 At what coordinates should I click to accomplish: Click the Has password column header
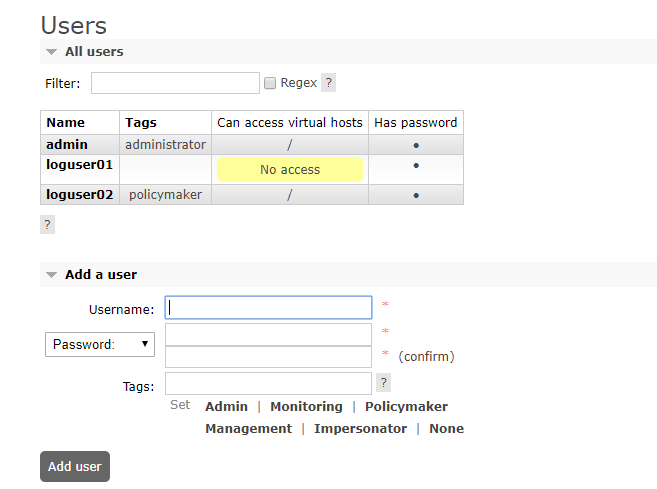click(416, 122)
